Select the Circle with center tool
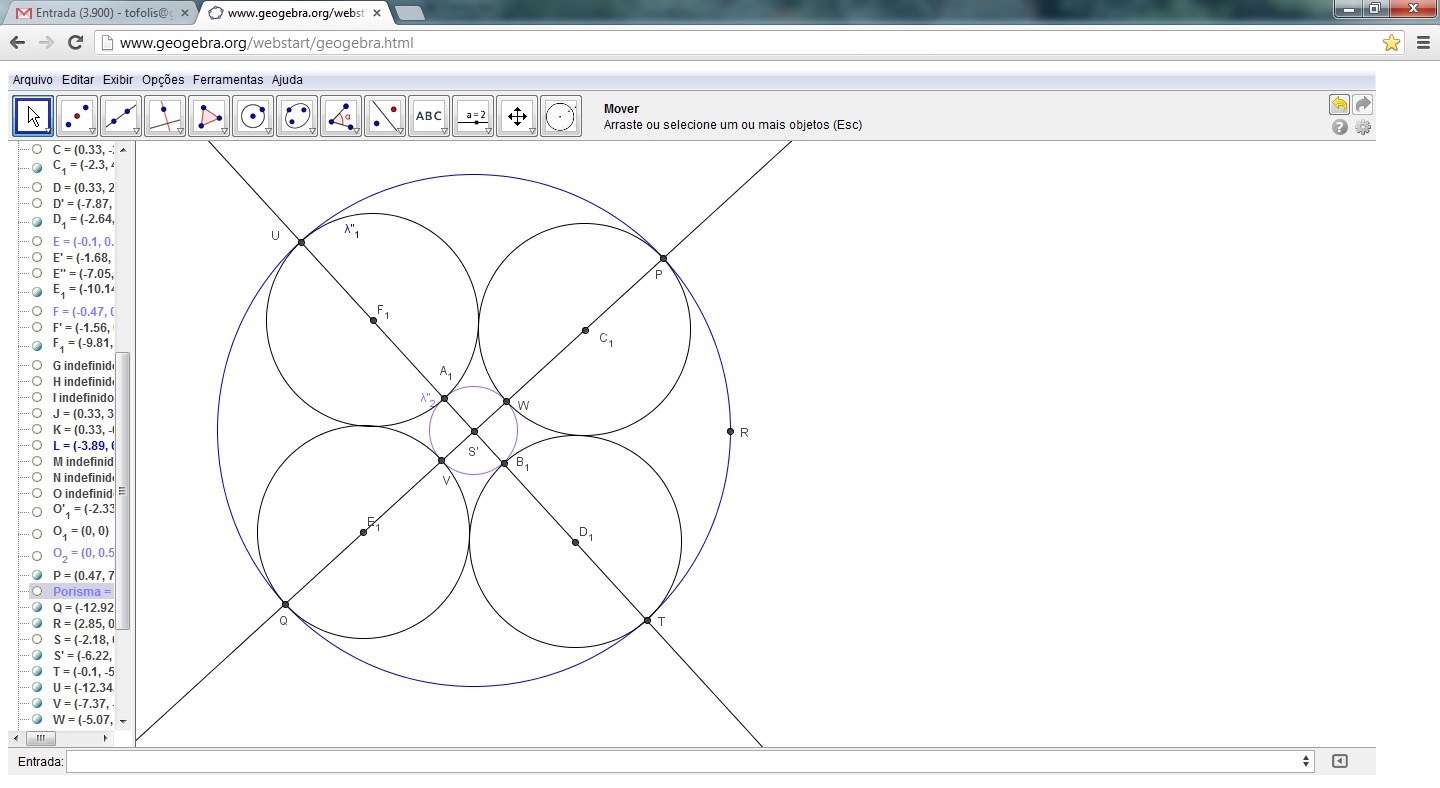The image size is (1440, 788). pos(253,116)
